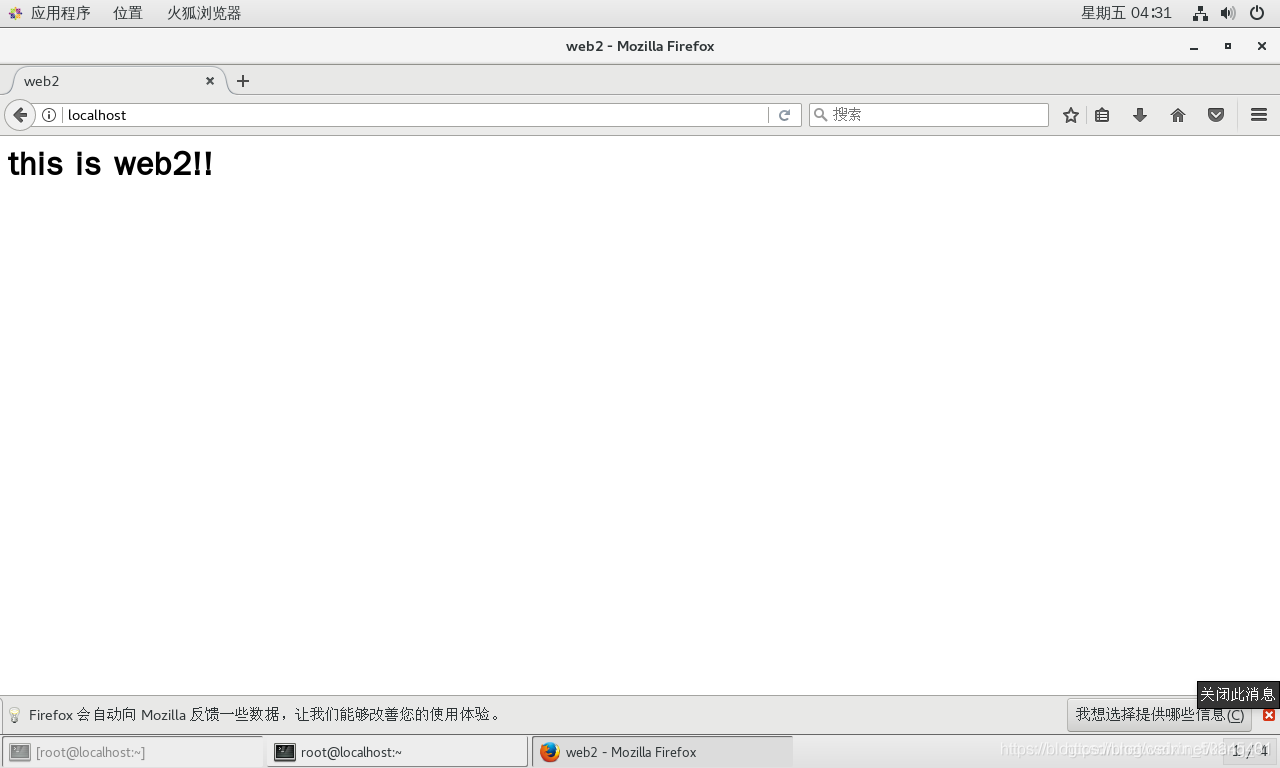The height and width of the screenshot is (768, 1280).
Task: Open workspace switcher showing 1 / 4
Action: click(x=1250, y=751)
